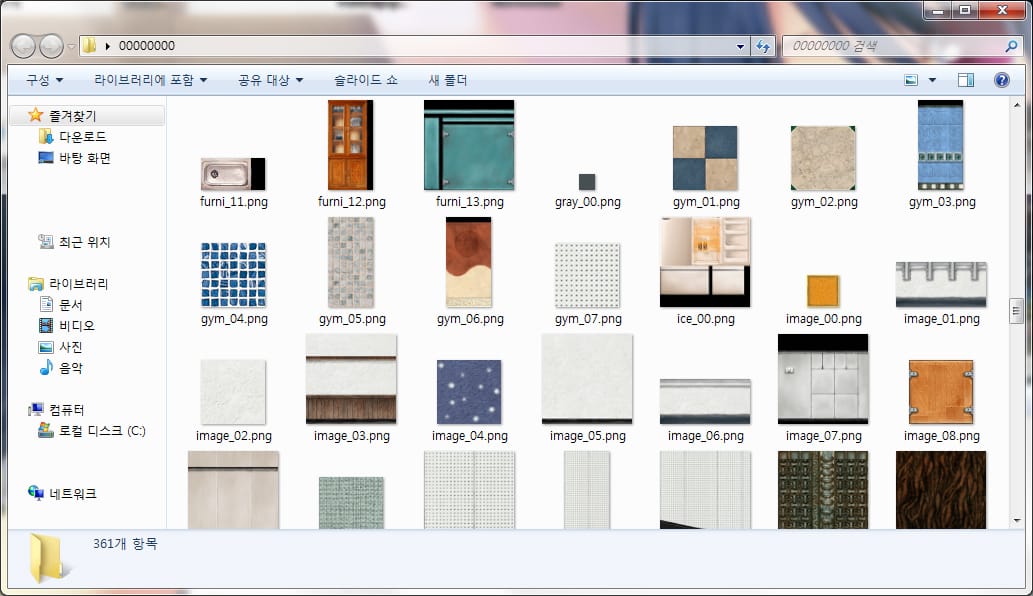Click the search magnifier icon
Screen dimensions: 1033x596
pyautogui.click(x=1011, y=46)
